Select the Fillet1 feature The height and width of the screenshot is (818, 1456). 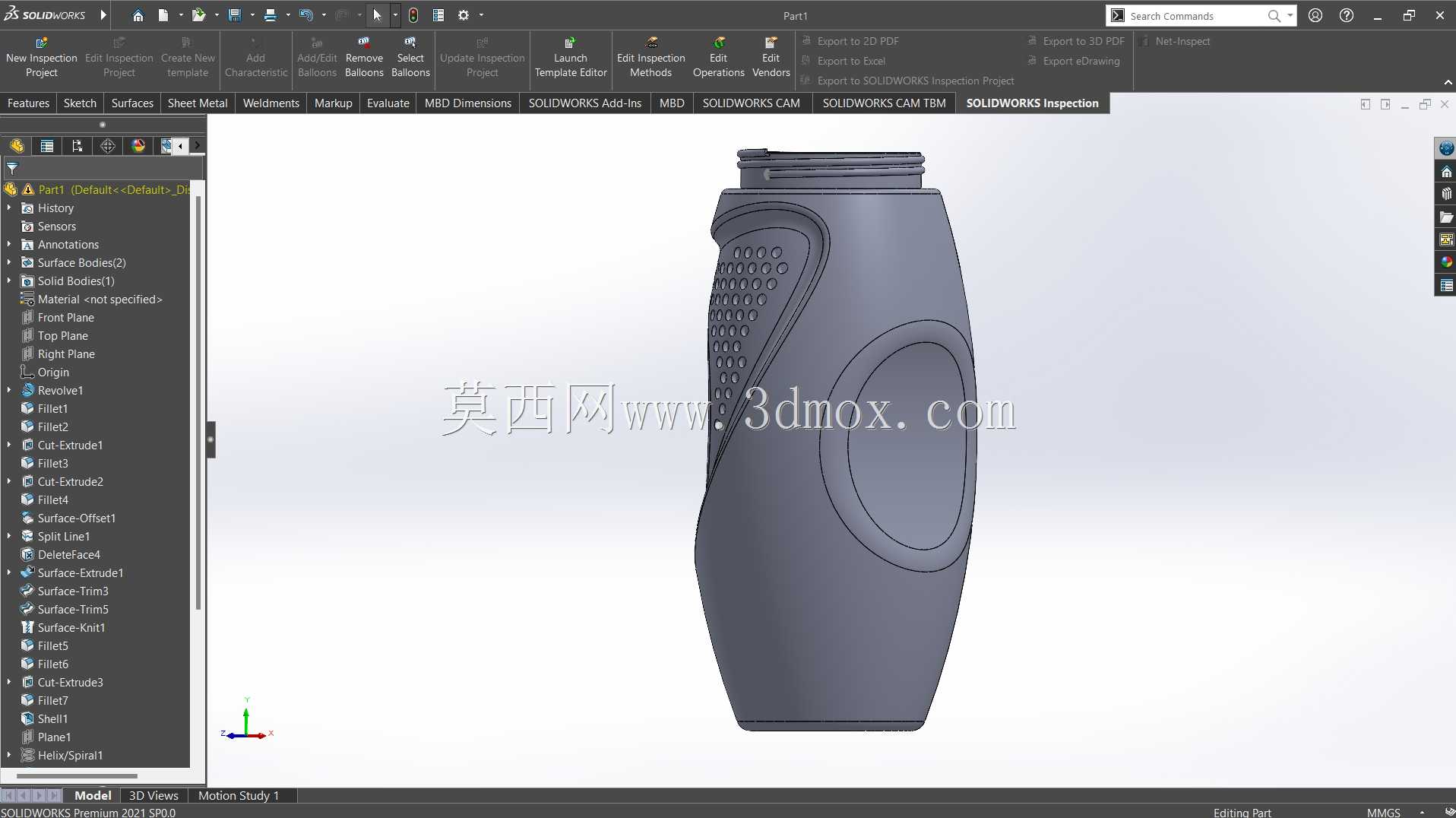tap(52, 408)
